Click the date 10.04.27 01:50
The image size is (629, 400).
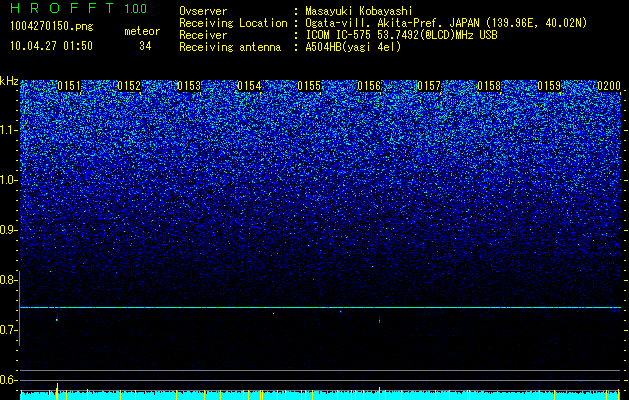point(51,46)
